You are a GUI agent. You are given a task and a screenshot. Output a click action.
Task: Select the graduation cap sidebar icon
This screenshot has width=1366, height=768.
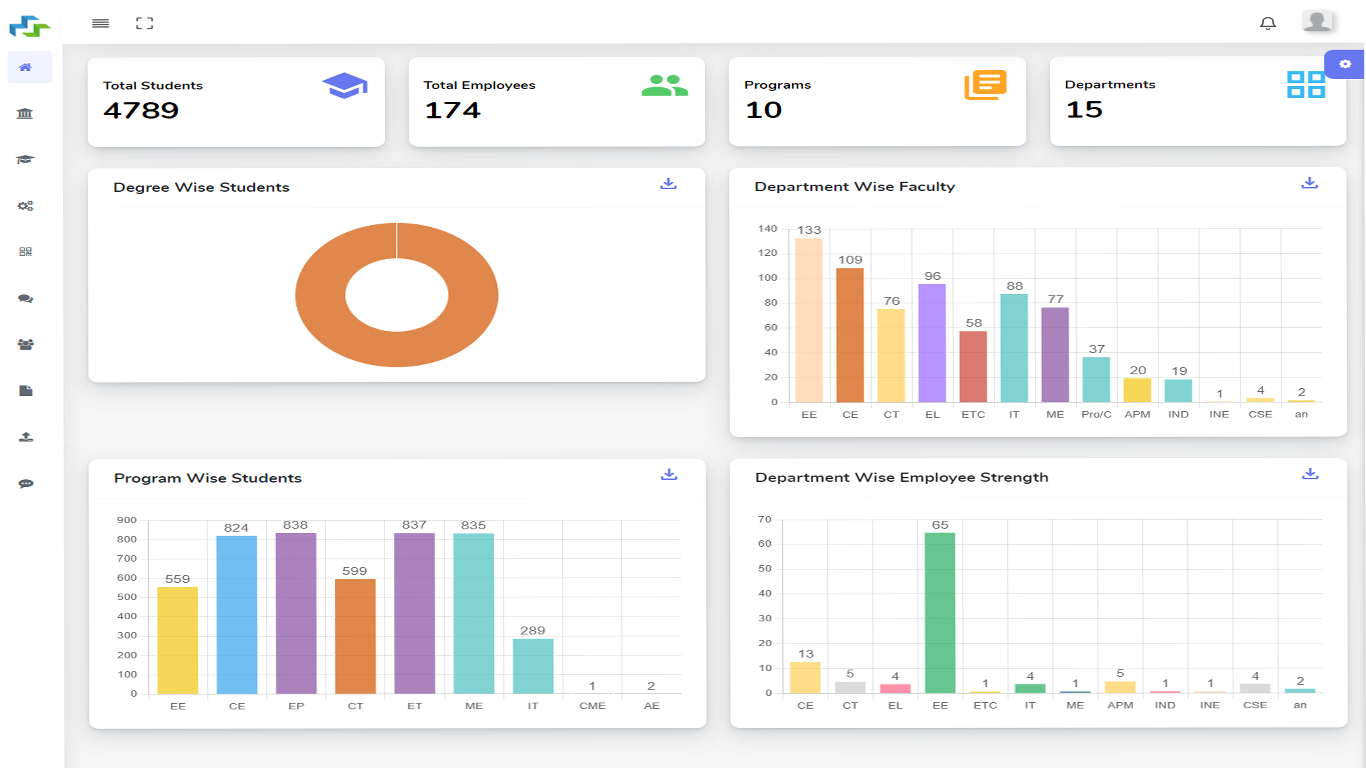26,160
